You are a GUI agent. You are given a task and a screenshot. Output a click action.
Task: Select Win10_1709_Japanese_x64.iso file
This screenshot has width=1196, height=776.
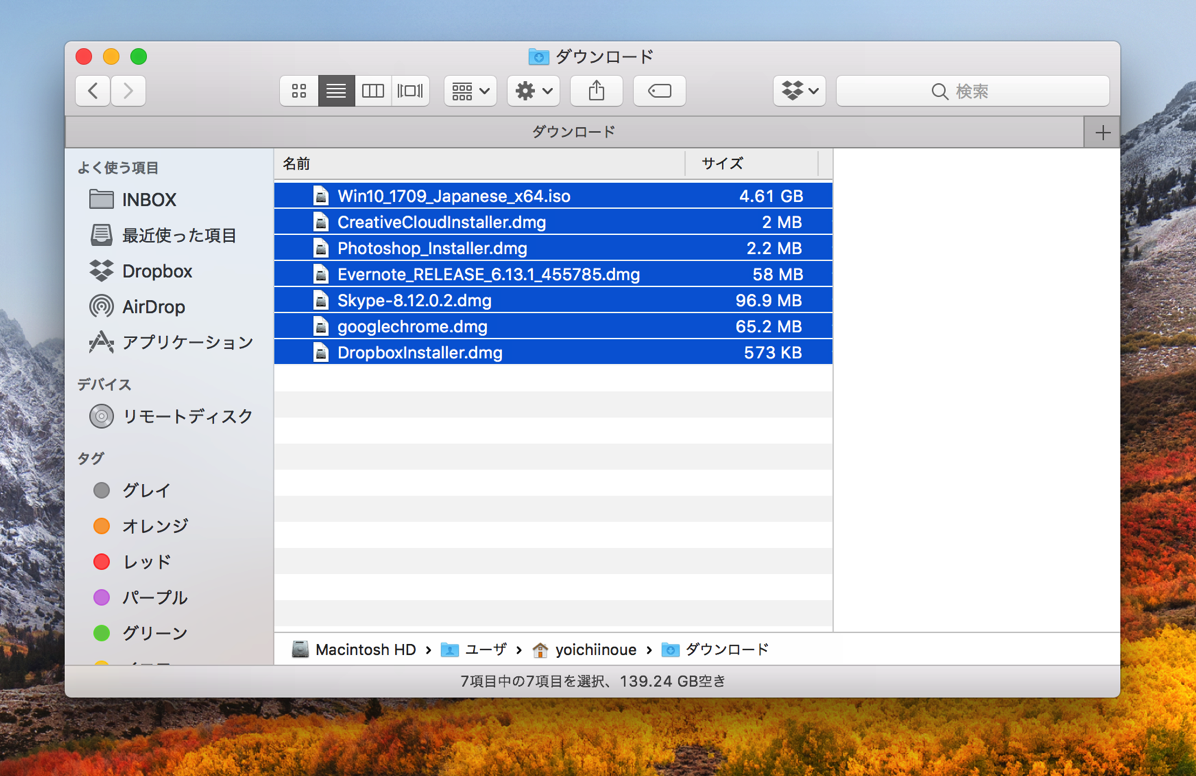click(553, 196)
